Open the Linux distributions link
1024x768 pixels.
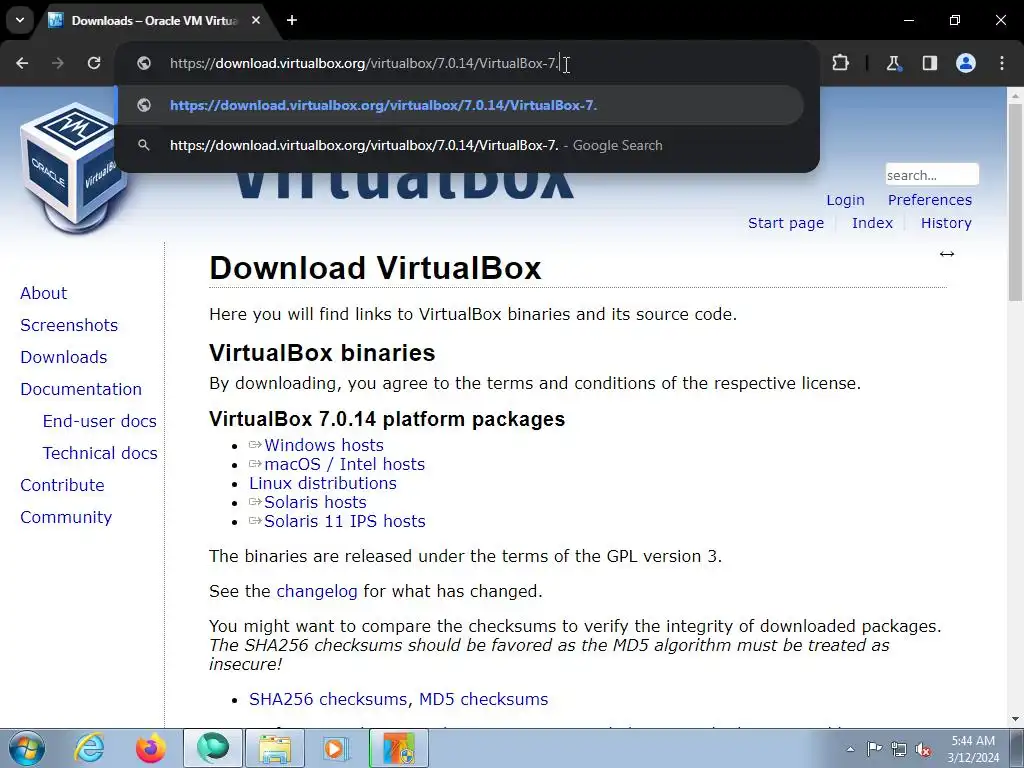323,483
